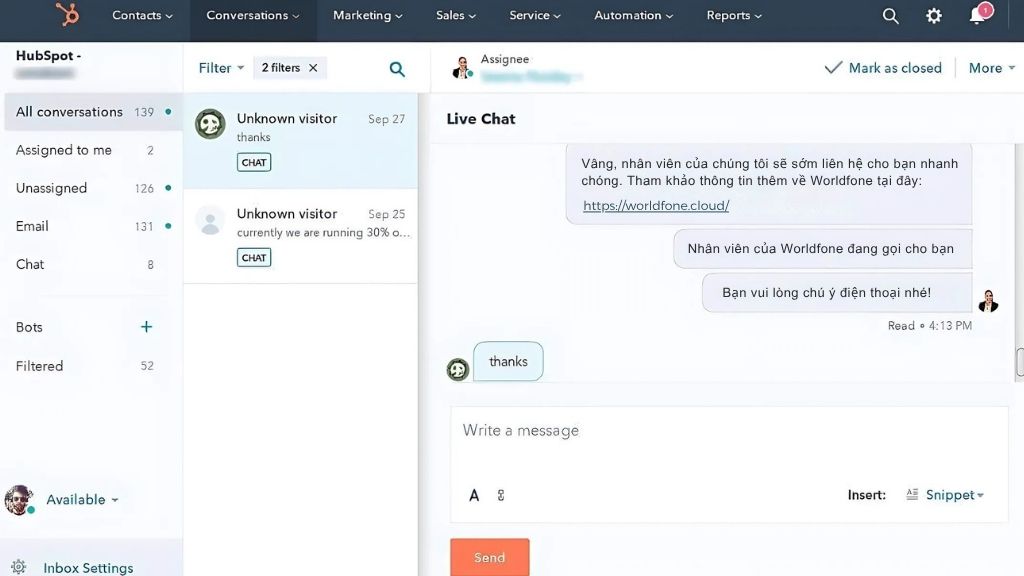Open the Automation menu

click(x=633, y=15)
